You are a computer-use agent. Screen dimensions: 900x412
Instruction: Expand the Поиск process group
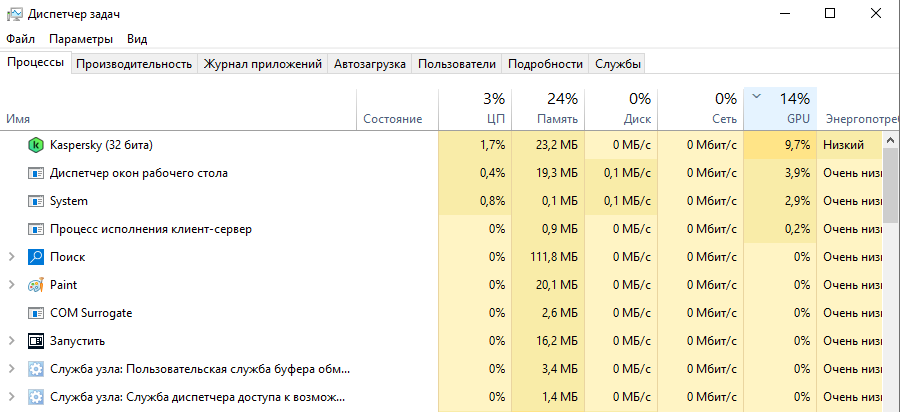click(x=12, y=257)
